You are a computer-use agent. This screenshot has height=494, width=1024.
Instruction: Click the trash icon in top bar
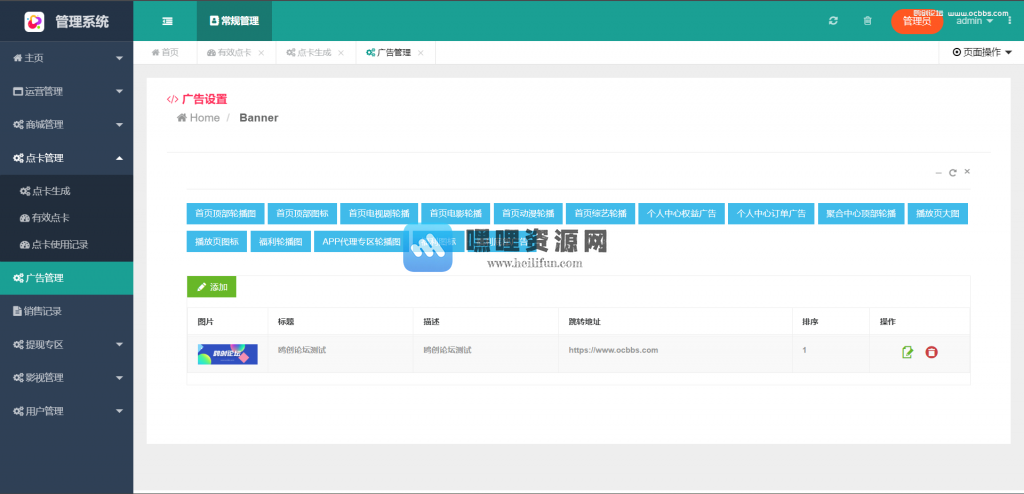tap(867, 21)
